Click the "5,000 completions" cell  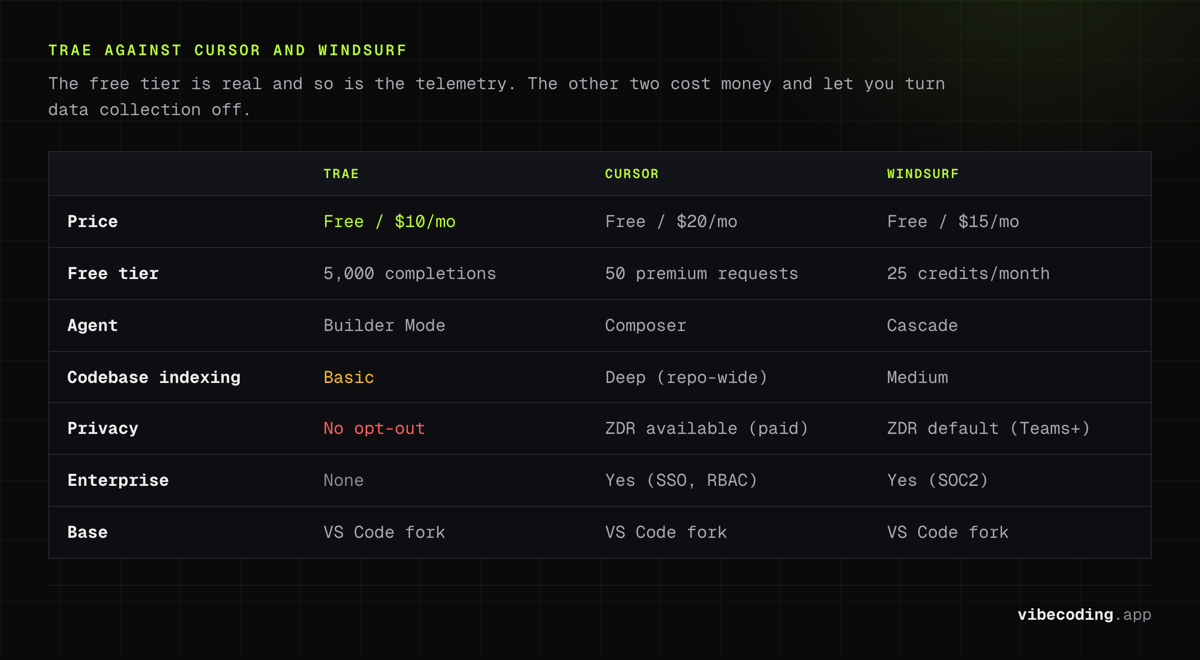pyautogui.click(x=410, y=274)
